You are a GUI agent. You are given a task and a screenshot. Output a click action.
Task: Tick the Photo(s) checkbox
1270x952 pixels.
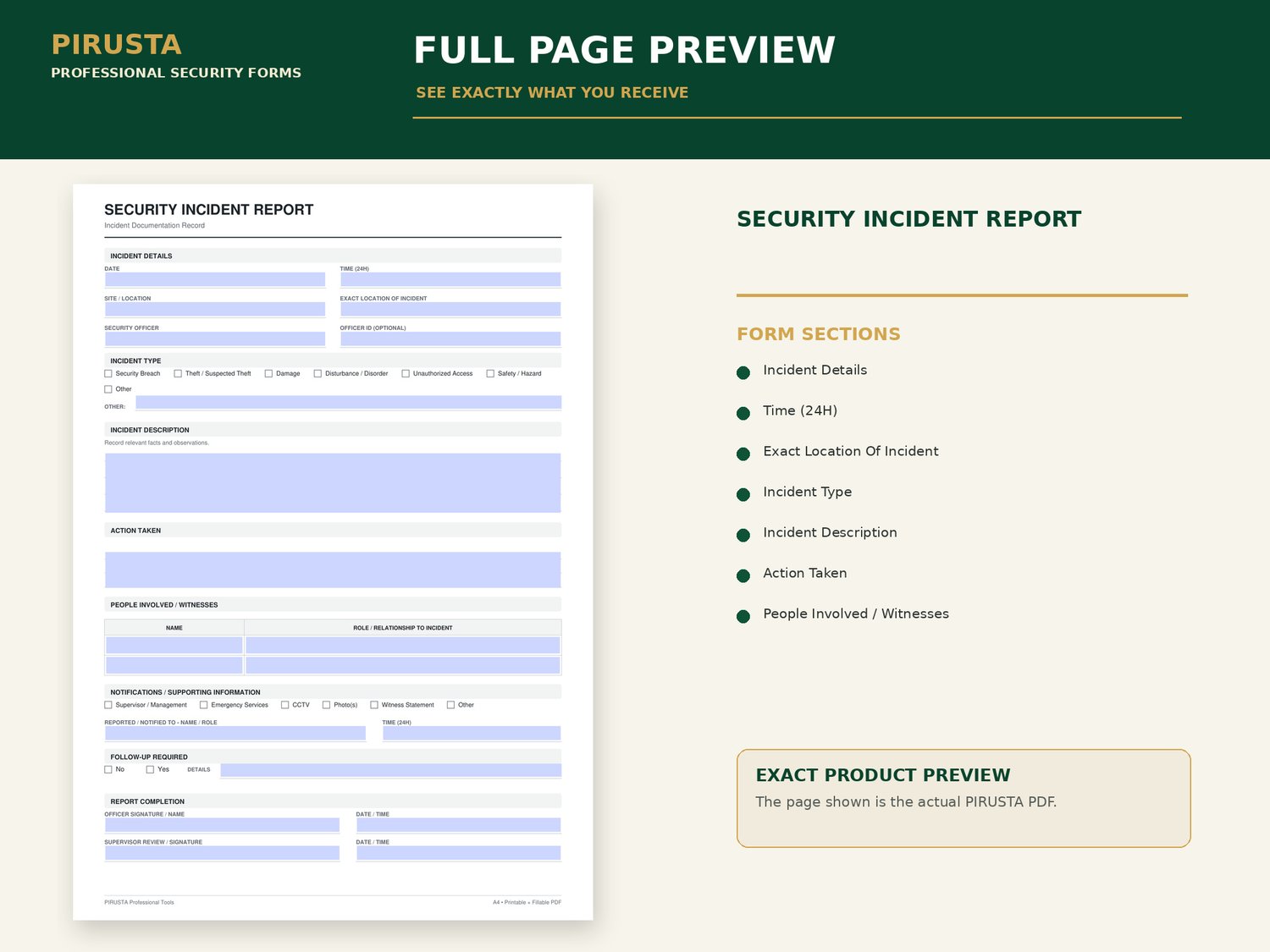(x=326, y=705)
